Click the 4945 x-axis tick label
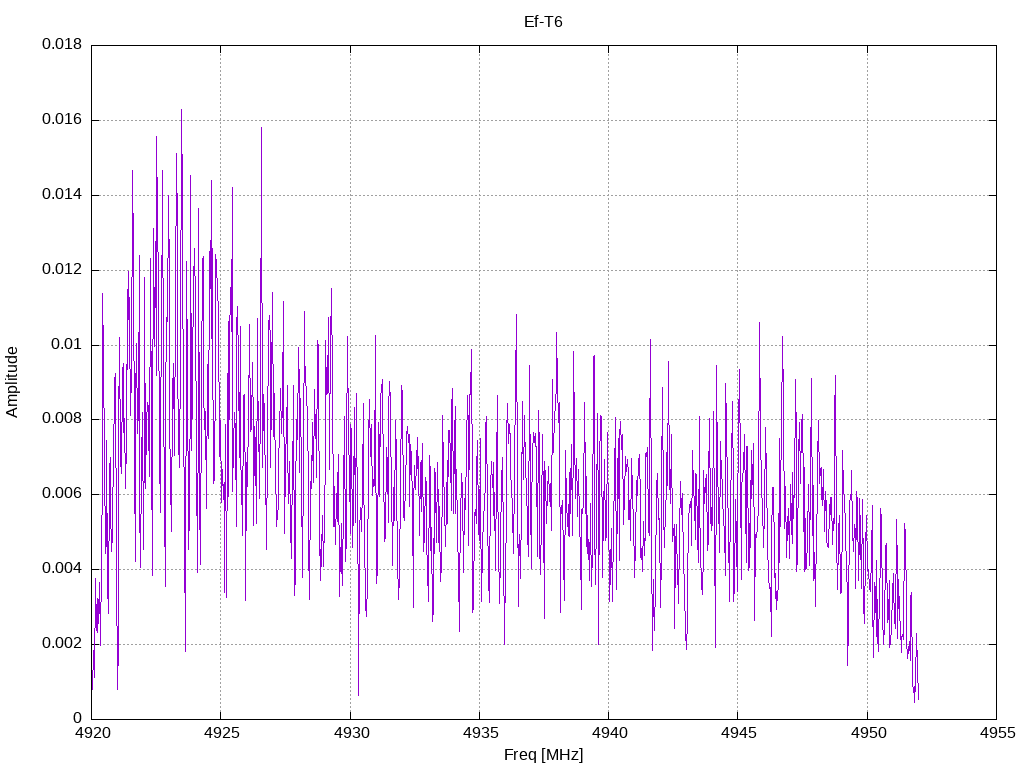This screenshot has width=1024, height=768. pos(738,733)
